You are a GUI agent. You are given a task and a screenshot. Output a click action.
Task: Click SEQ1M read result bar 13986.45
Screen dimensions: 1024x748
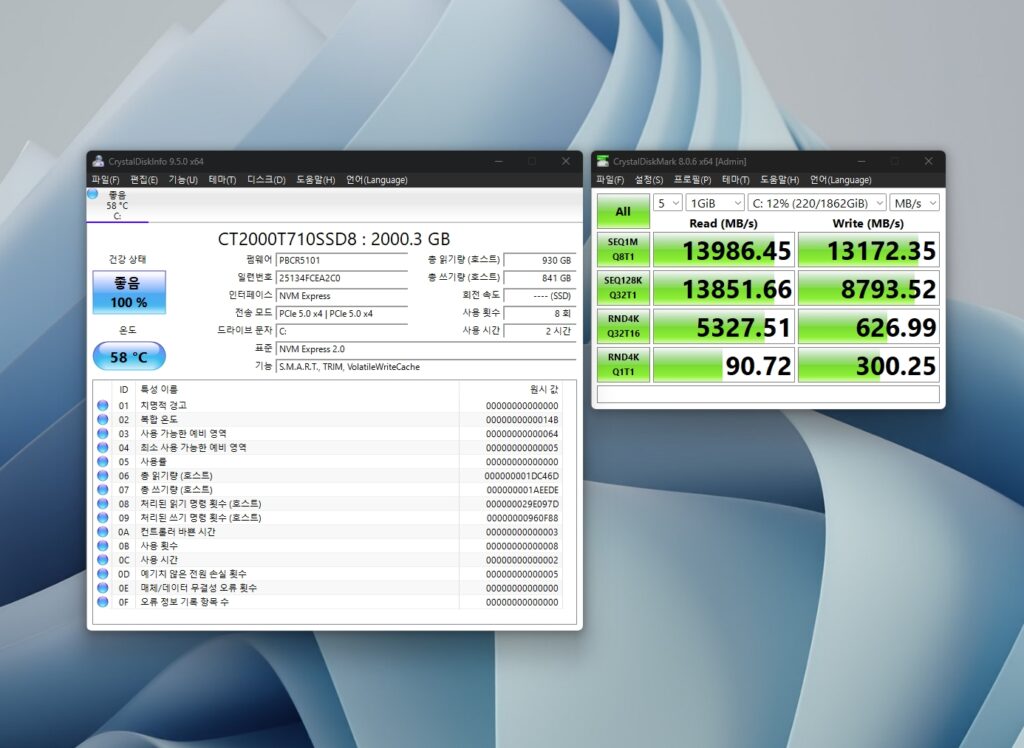724,250
